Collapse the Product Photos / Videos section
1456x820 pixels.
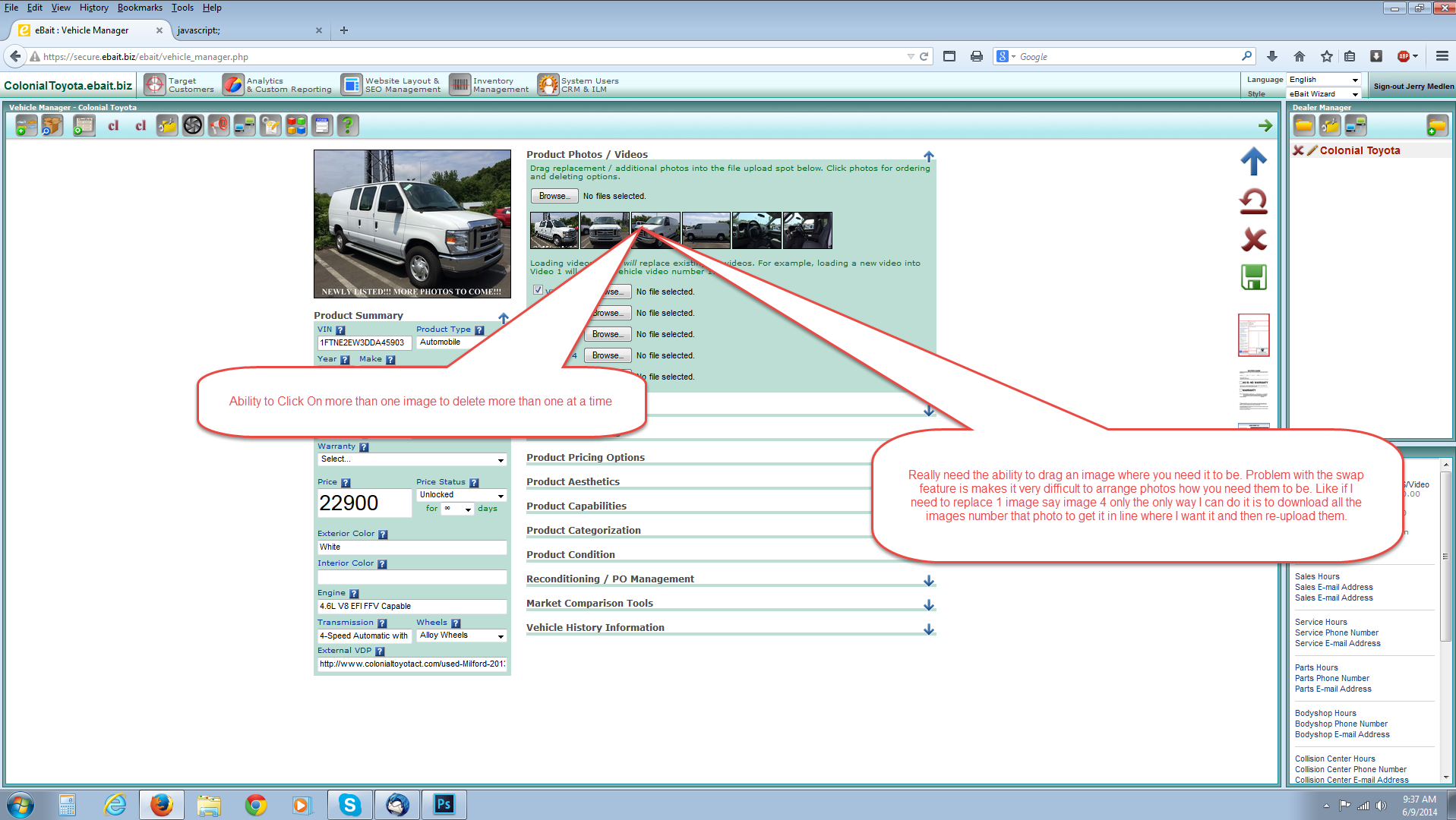pyautogui.click(x=928, y=156)
